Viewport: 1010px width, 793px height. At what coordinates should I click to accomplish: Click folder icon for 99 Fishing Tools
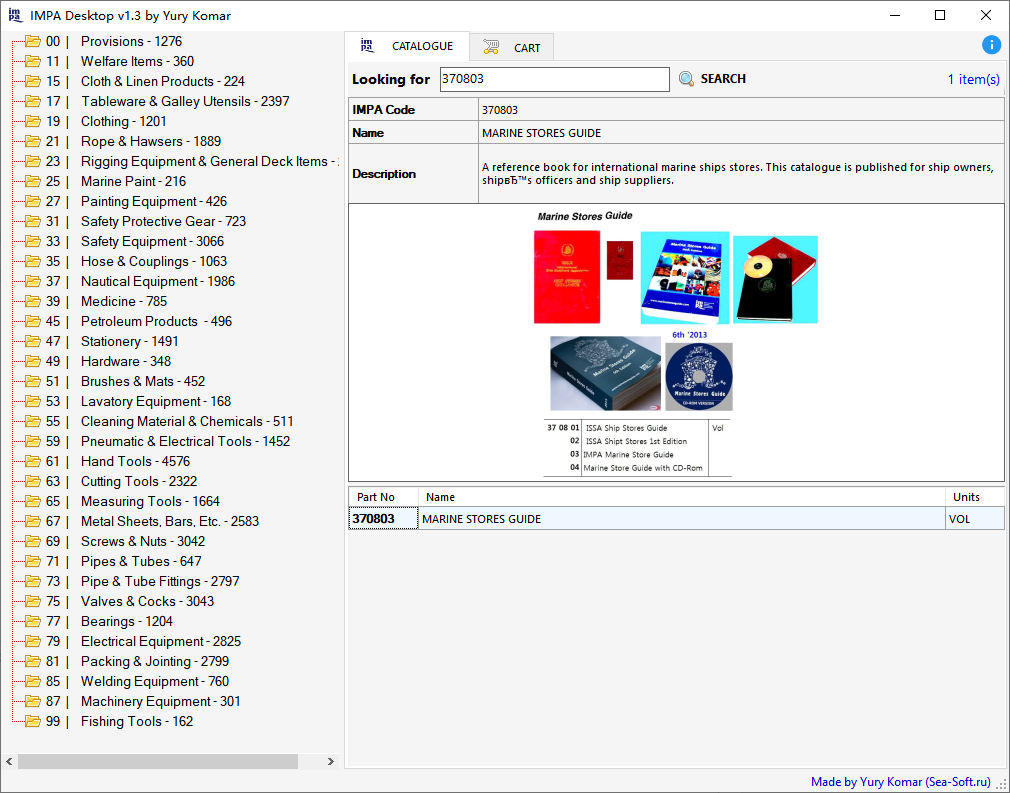coord(32,721)
